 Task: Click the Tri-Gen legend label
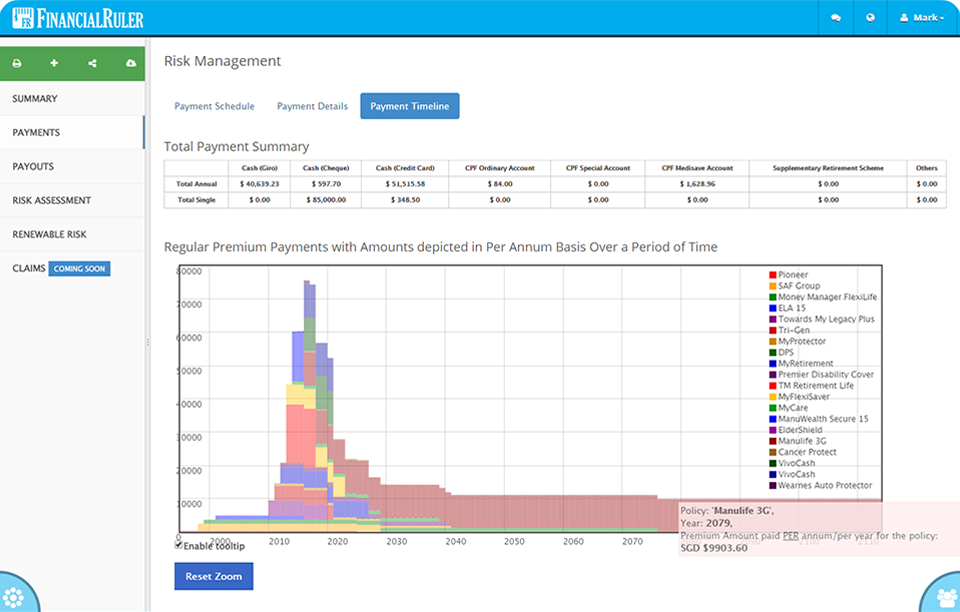click(794, 330)
